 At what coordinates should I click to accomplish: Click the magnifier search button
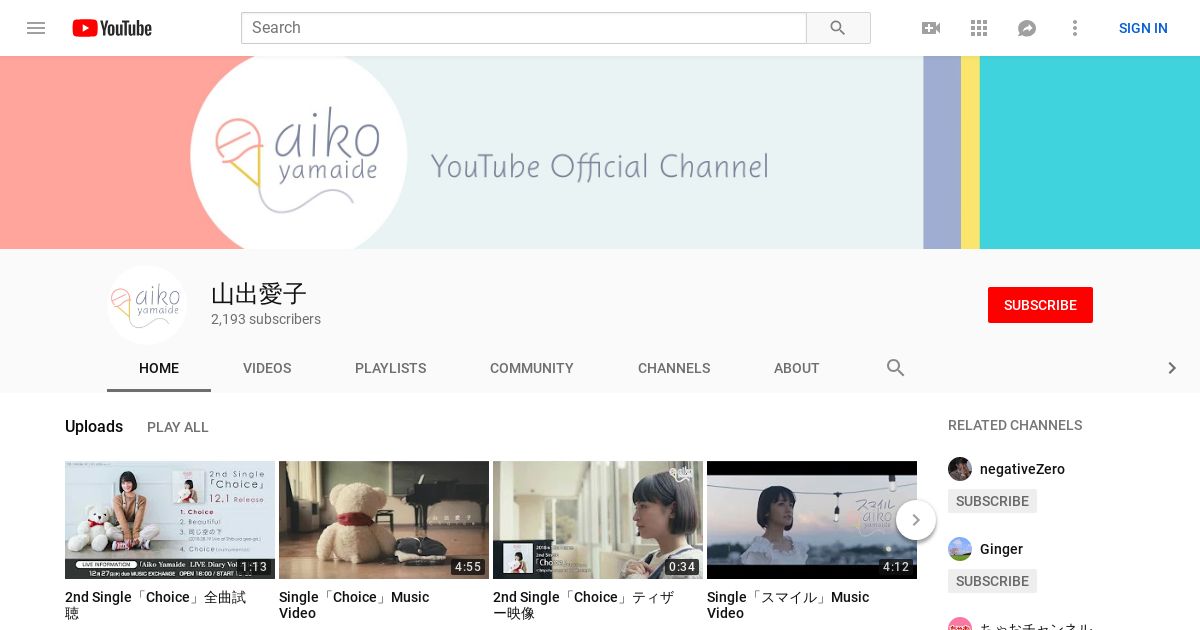coord(838,28)
